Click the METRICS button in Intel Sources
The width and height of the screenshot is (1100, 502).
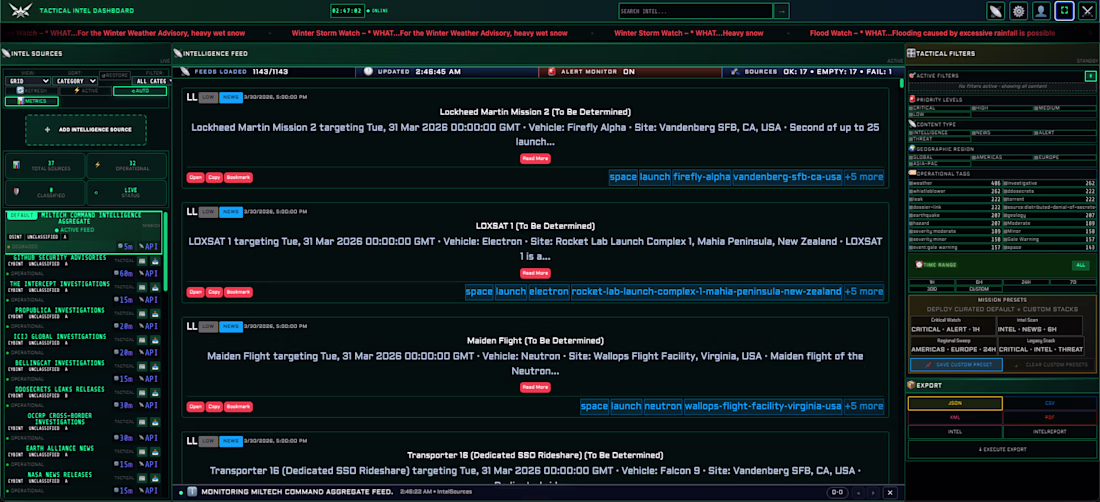(32, 101)
